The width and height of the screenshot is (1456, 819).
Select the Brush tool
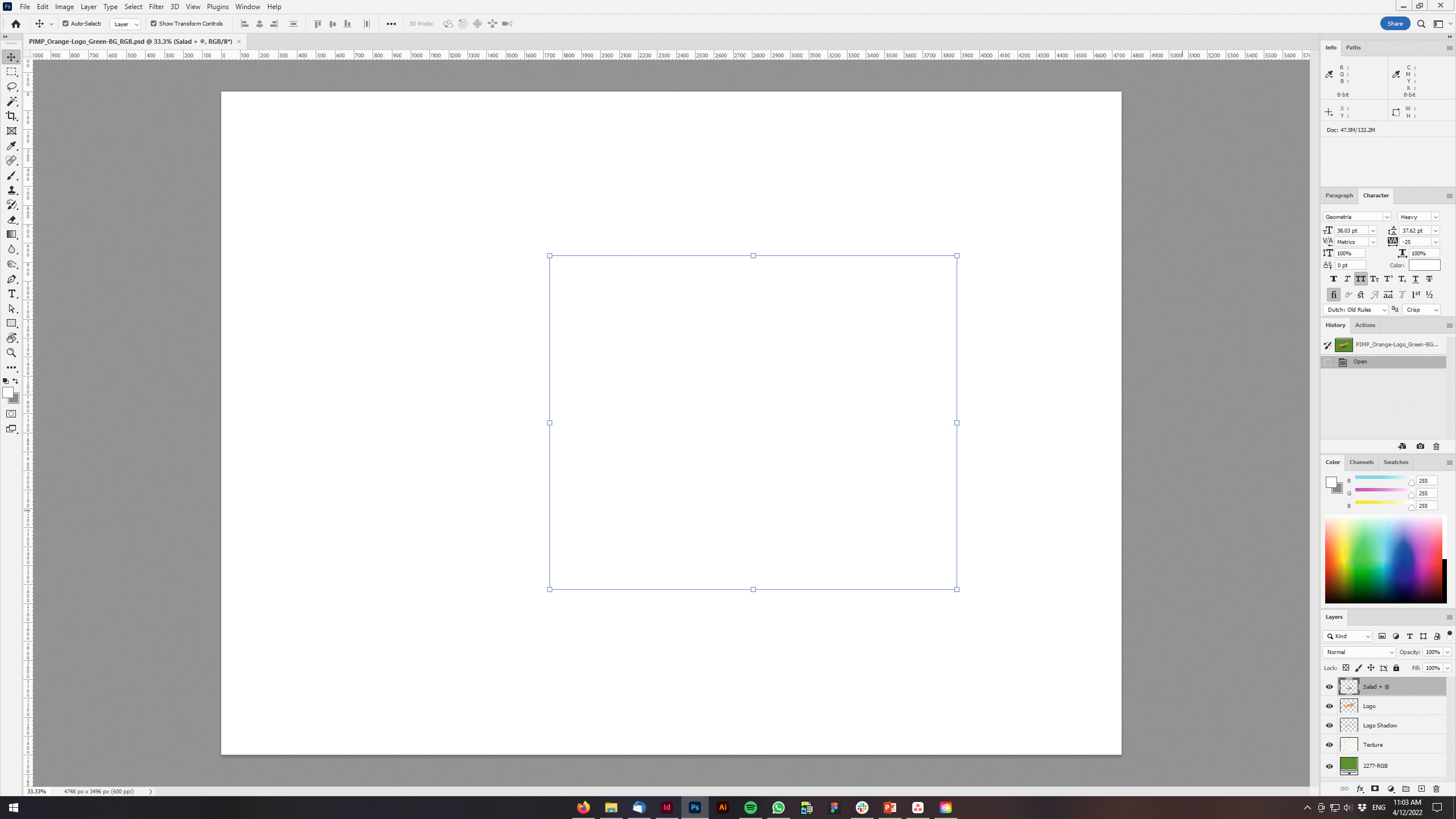coord(11,176)
